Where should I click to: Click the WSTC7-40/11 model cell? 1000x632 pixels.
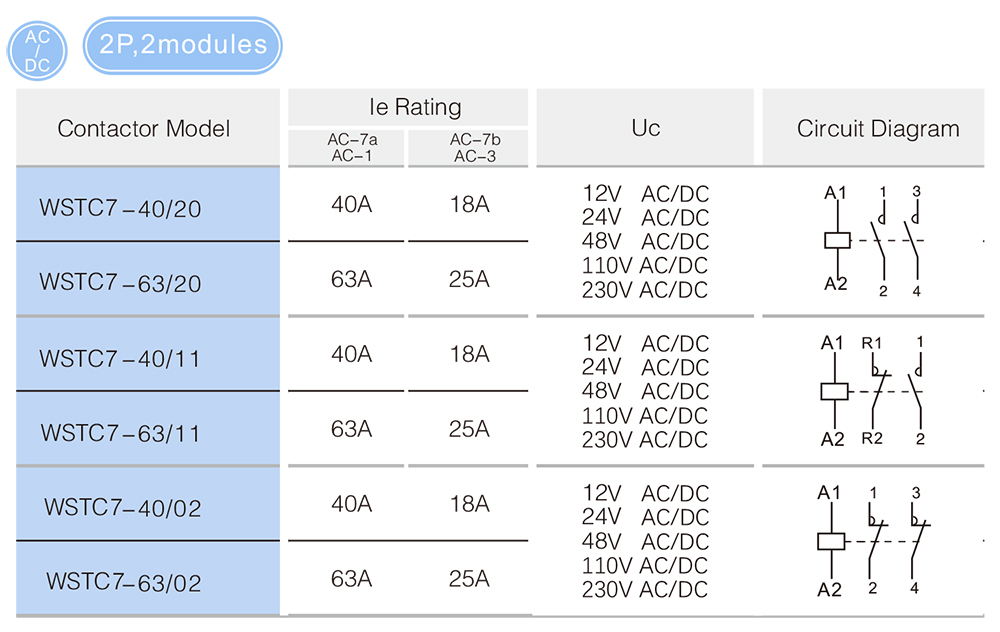(x=148, y=354)
